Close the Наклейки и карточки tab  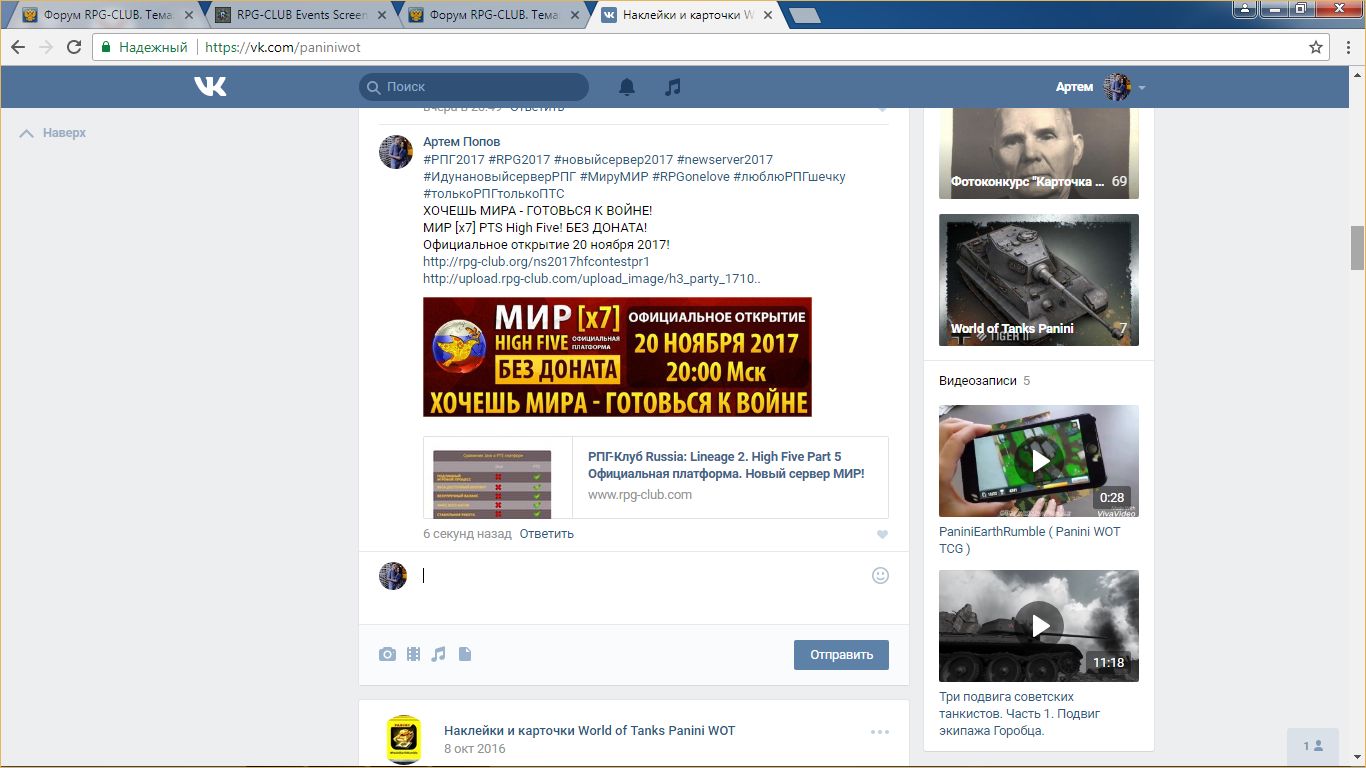tap(768, 15)
